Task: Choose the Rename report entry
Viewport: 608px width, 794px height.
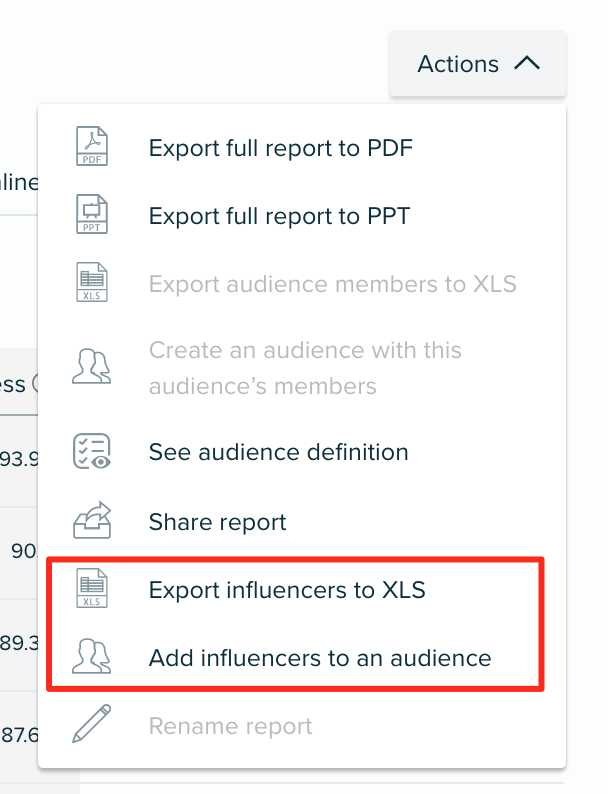Action: [302, 726]
